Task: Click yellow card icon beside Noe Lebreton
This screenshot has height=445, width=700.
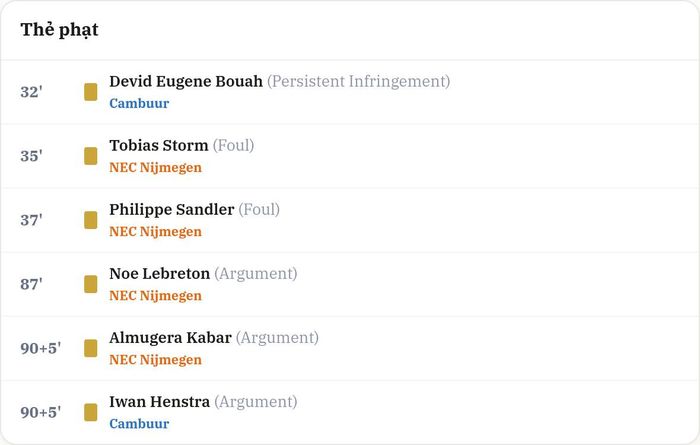Action: click(x=91, y=284)
